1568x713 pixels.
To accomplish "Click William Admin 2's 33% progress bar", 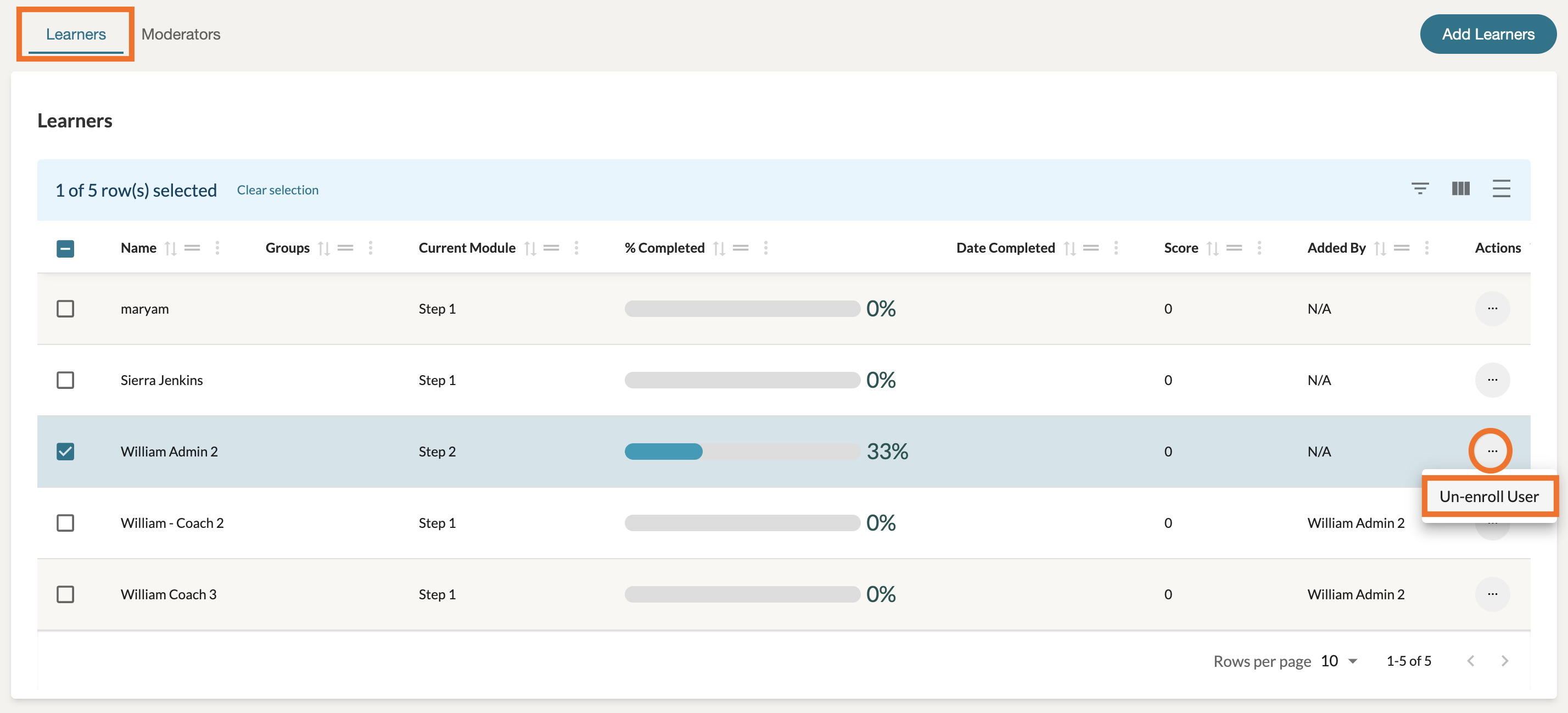I will coord(741,451).
